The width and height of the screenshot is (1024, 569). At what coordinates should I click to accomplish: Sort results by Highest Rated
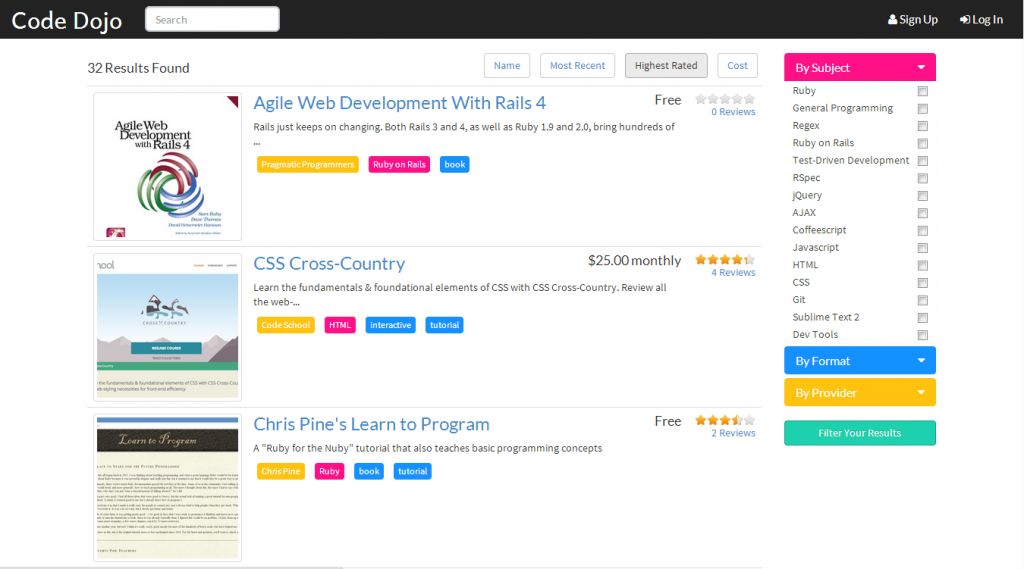[666, 65]
